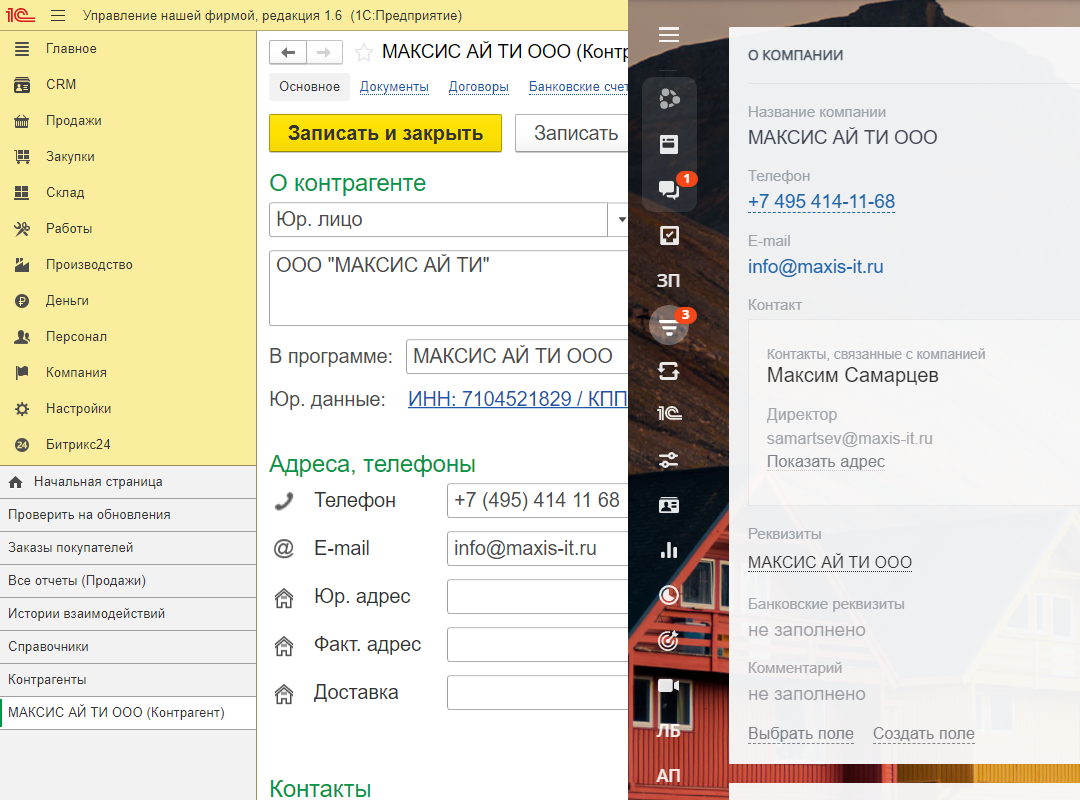
Task: Click the Доставка input field
Action: [537, 693]
